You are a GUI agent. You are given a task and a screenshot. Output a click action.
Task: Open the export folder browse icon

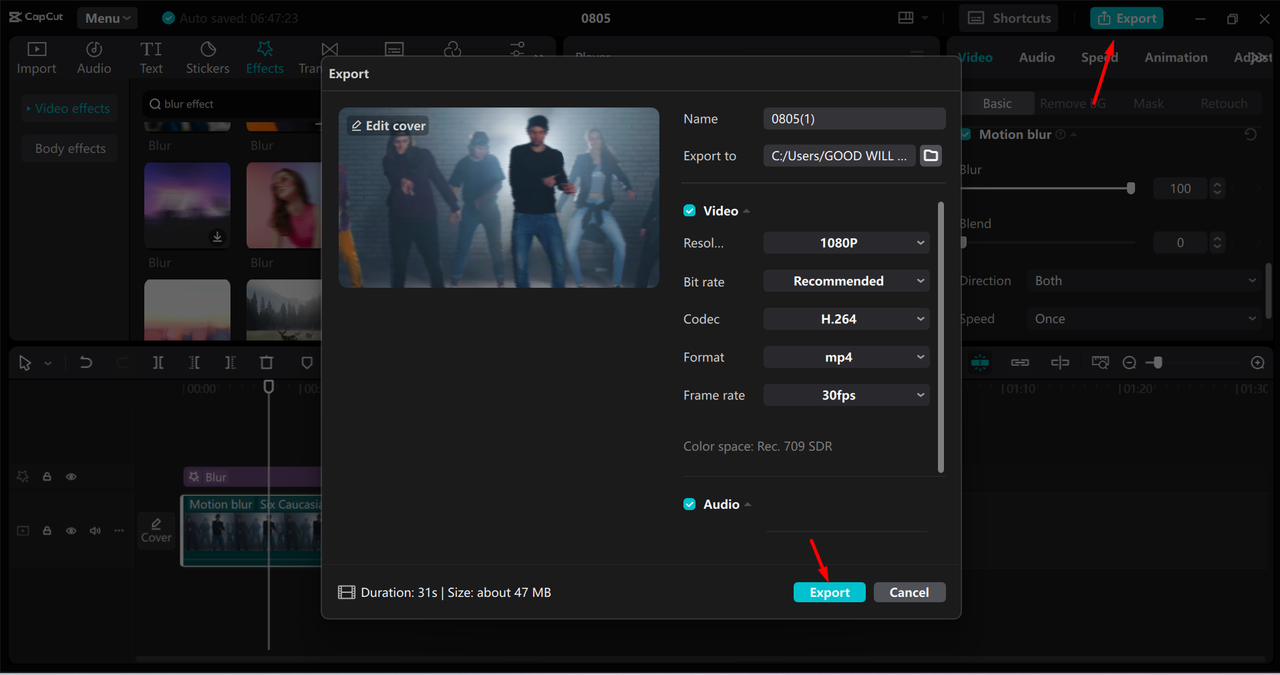click(931, 156)
